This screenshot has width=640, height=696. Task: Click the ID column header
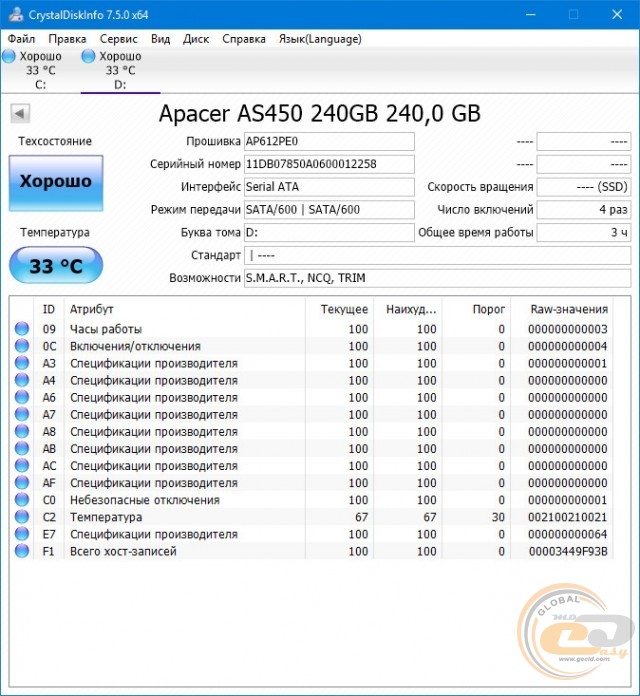coord(49,309)
